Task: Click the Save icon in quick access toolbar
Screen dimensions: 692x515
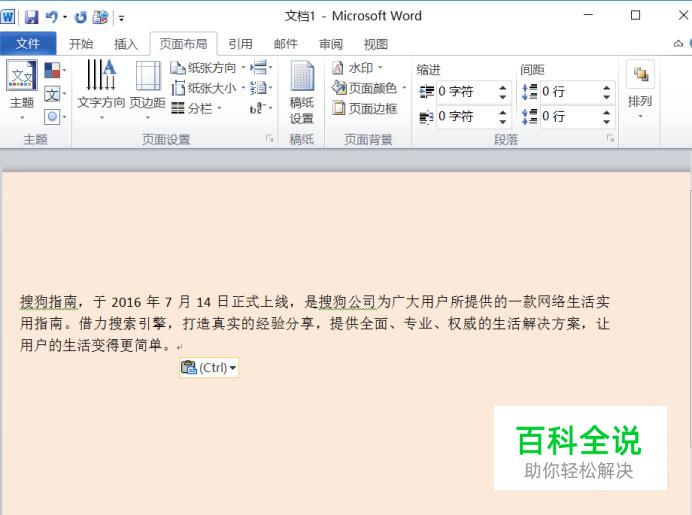Action: [32, 17]
